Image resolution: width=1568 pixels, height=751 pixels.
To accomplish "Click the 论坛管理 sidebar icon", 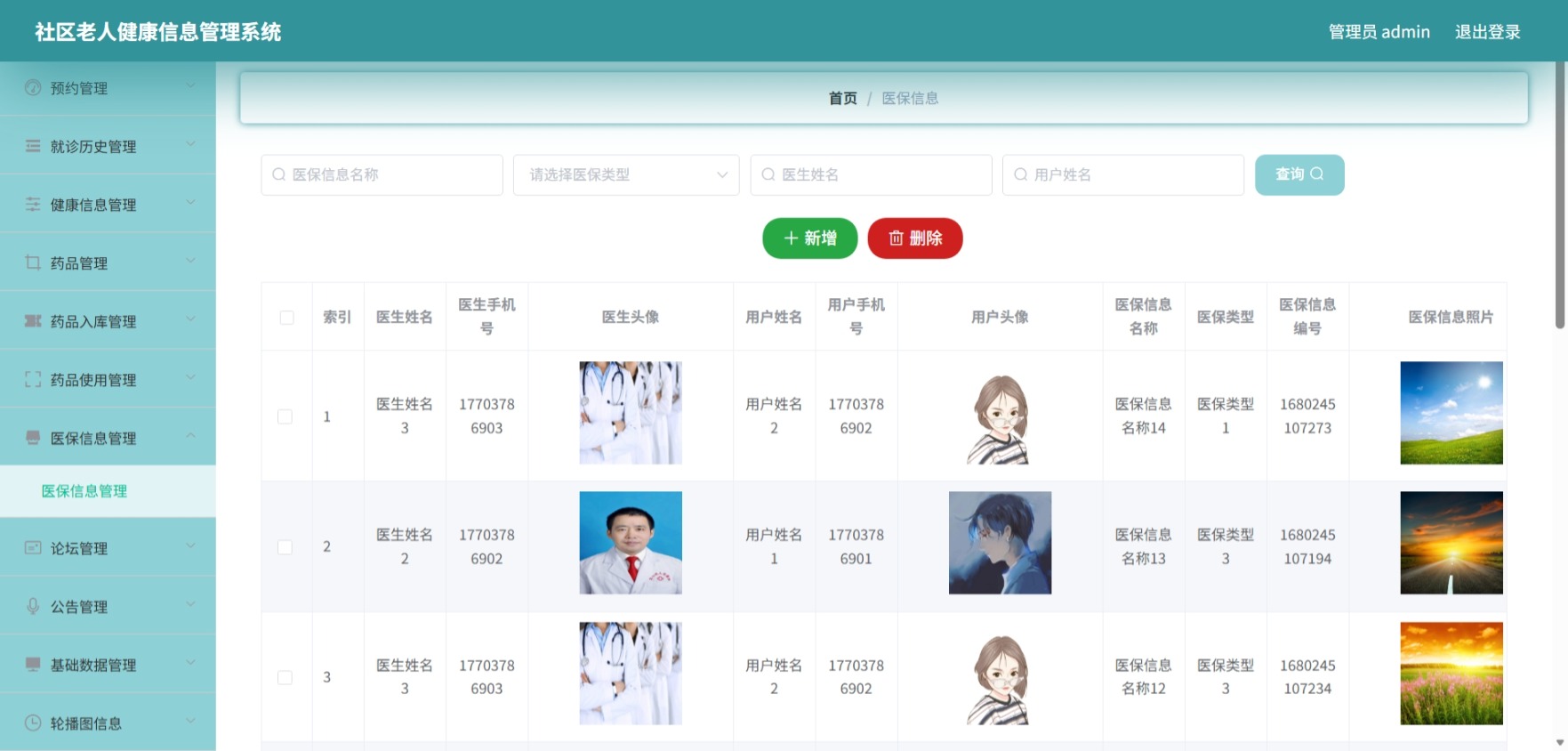I will [33, 547].
